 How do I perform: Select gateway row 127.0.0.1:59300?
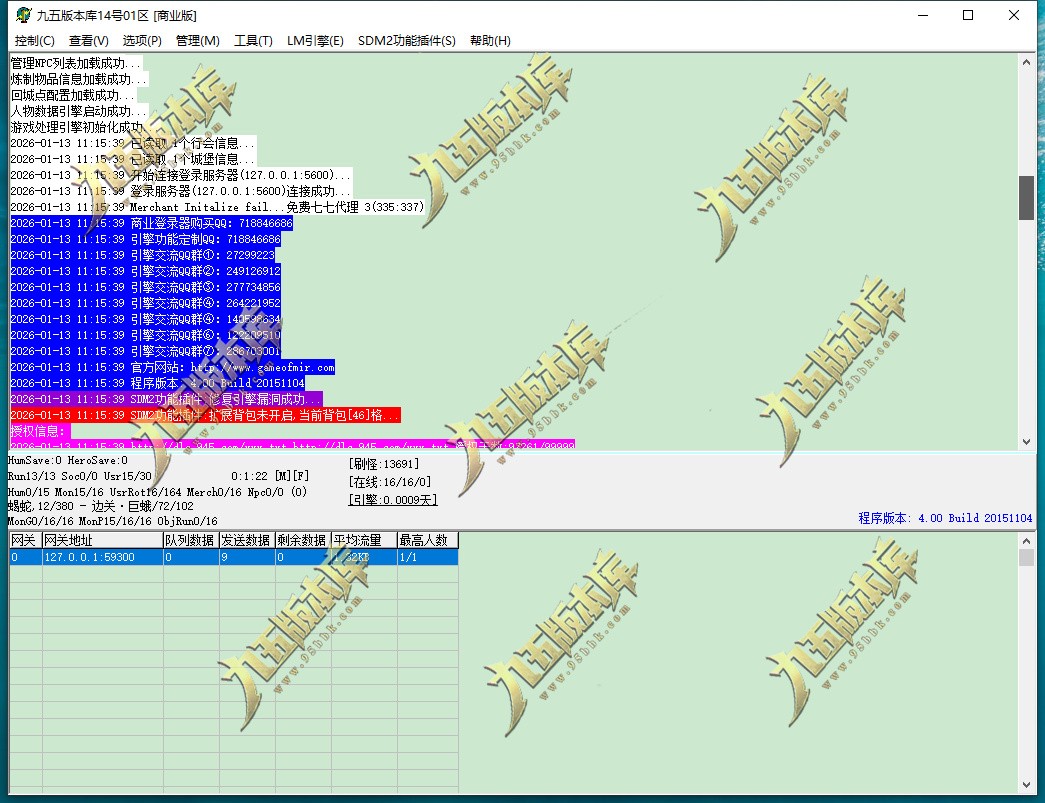click(233, 557)
